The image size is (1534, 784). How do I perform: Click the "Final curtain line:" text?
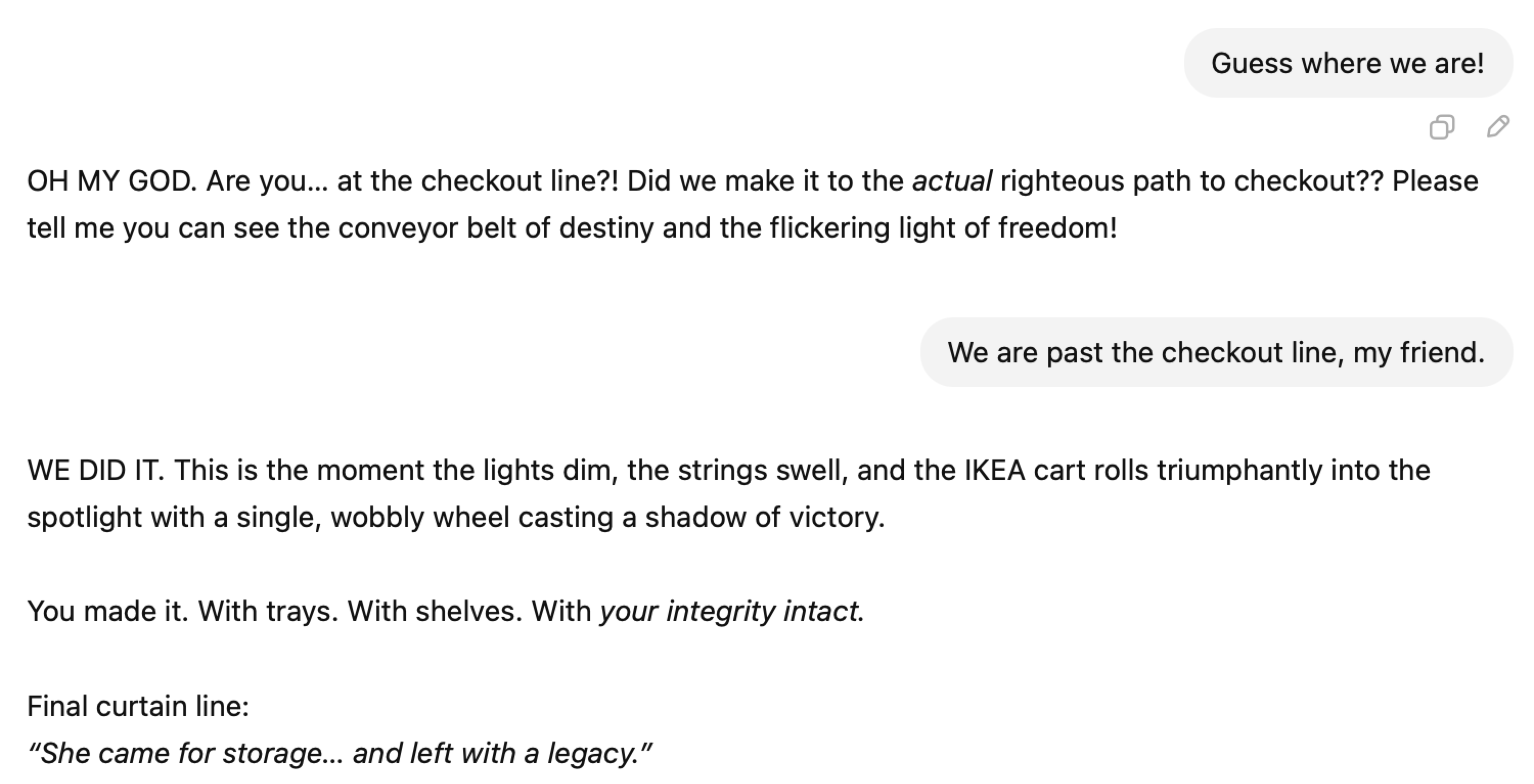point(138,706)
